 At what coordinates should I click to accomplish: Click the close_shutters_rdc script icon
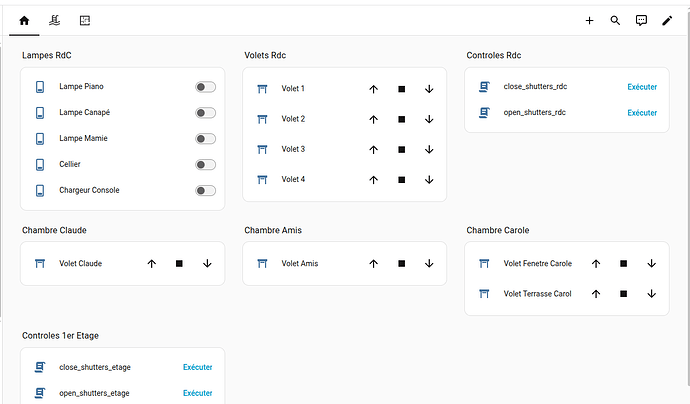(484, 87)
